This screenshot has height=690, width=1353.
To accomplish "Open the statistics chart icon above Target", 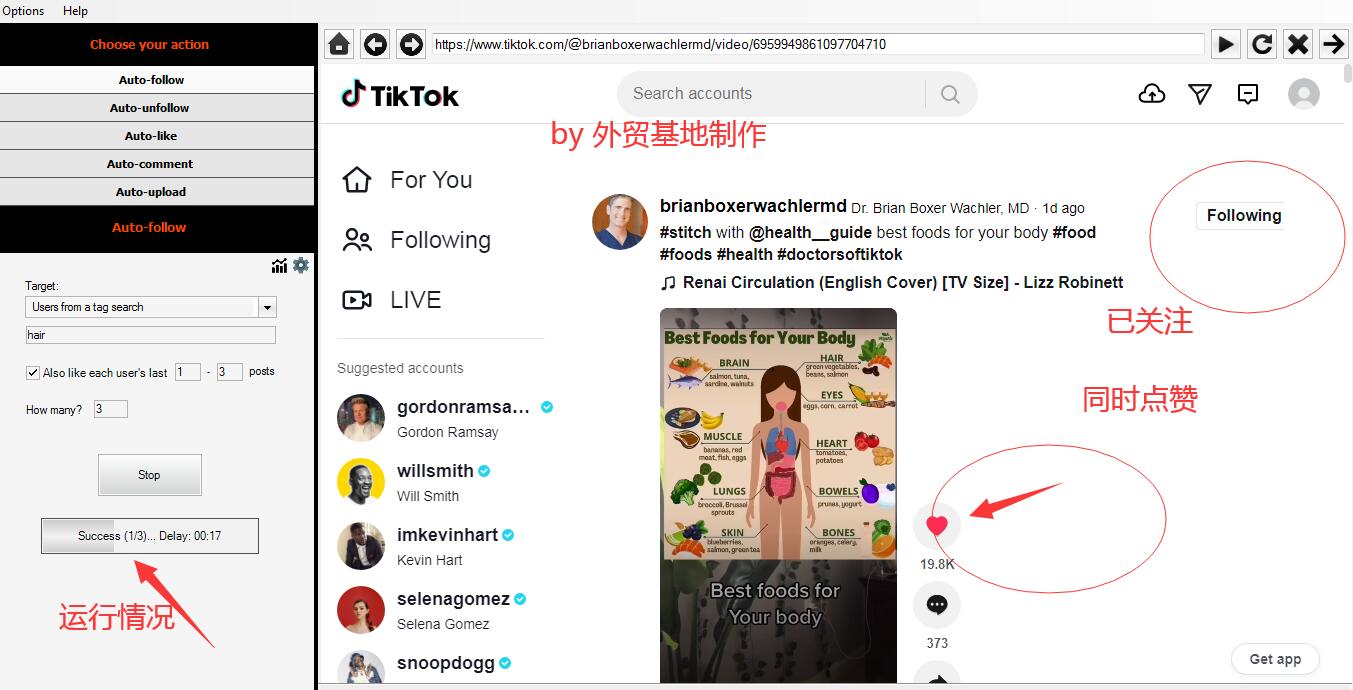I will tap(279, 265).
